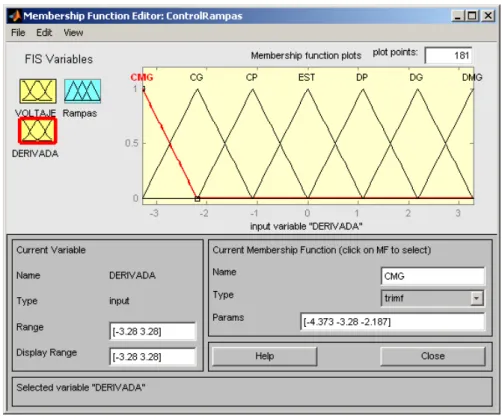Click the membership function Name field

433,276
